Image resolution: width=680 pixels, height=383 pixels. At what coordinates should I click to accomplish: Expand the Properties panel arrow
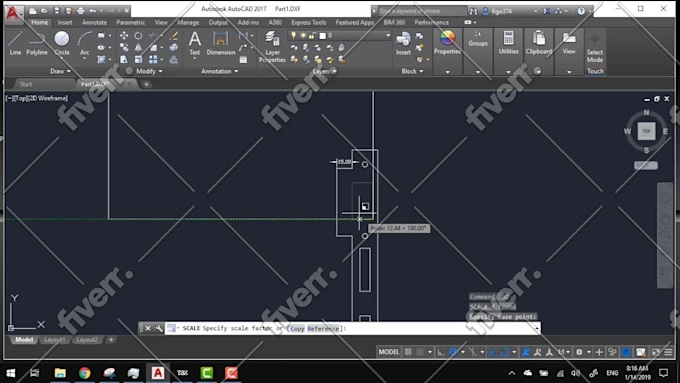click(447, 72)
